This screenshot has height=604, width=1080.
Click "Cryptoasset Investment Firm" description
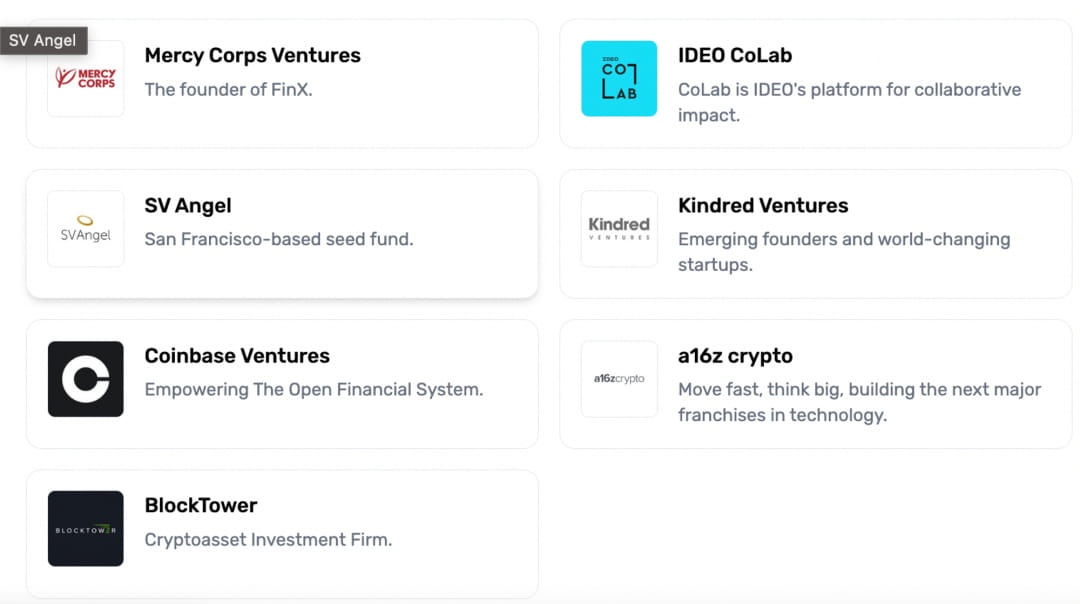pos(268,540)
